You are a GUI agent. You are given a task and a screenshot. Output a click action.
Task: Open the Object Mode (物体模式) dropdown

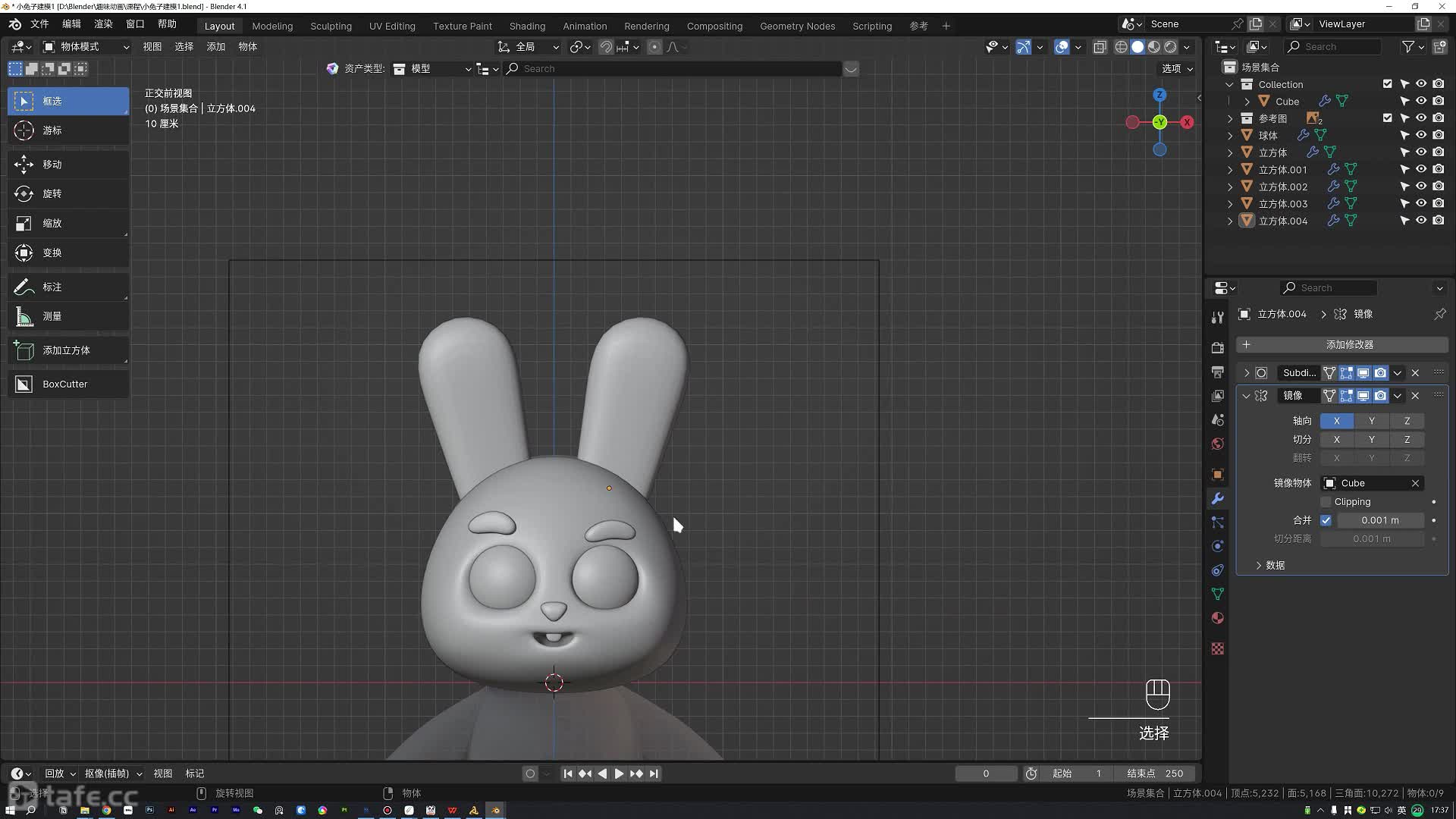[x=86, y=47]
